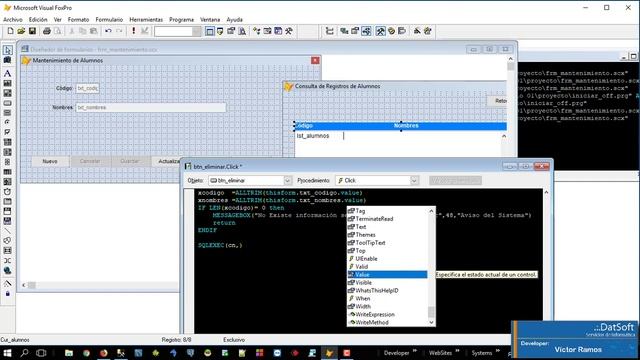Screen dimensions: 640x360
Task: Select the Text Box control tool
Action: click(x=7, y=83)
